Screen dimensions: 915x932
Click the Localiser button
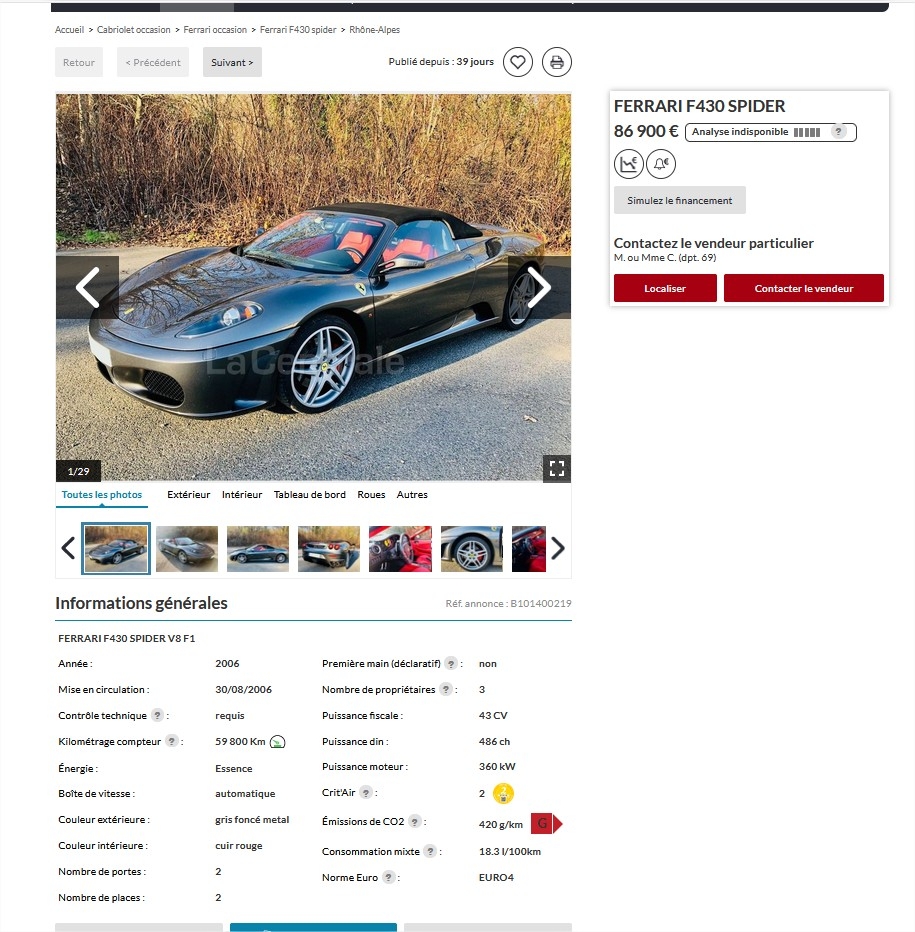click(x=665, y=288)
